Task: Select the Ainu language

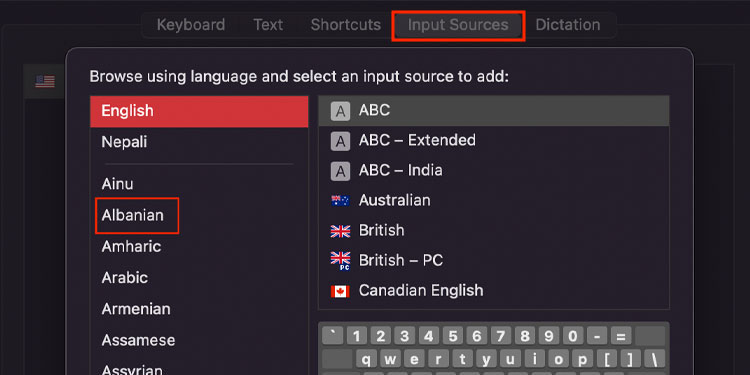Action: click(199, 184)
